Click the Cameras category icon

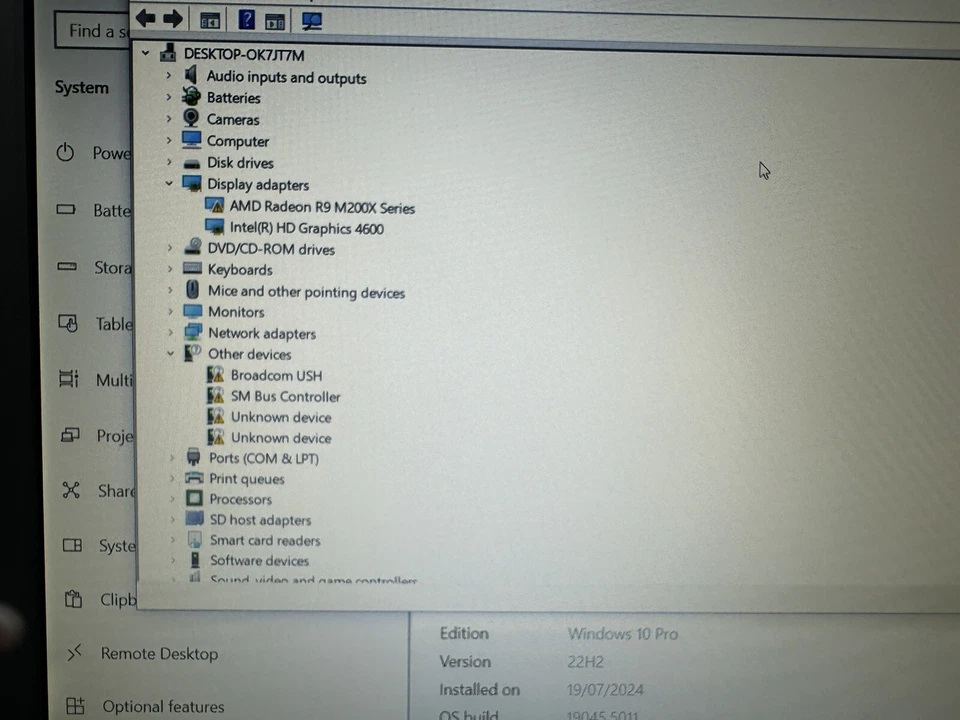click(191, 118)
